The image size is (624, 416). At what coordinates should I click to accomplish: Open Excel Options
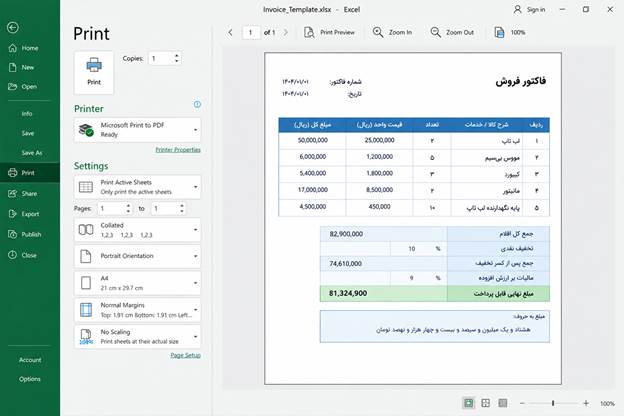click(30, 379)
